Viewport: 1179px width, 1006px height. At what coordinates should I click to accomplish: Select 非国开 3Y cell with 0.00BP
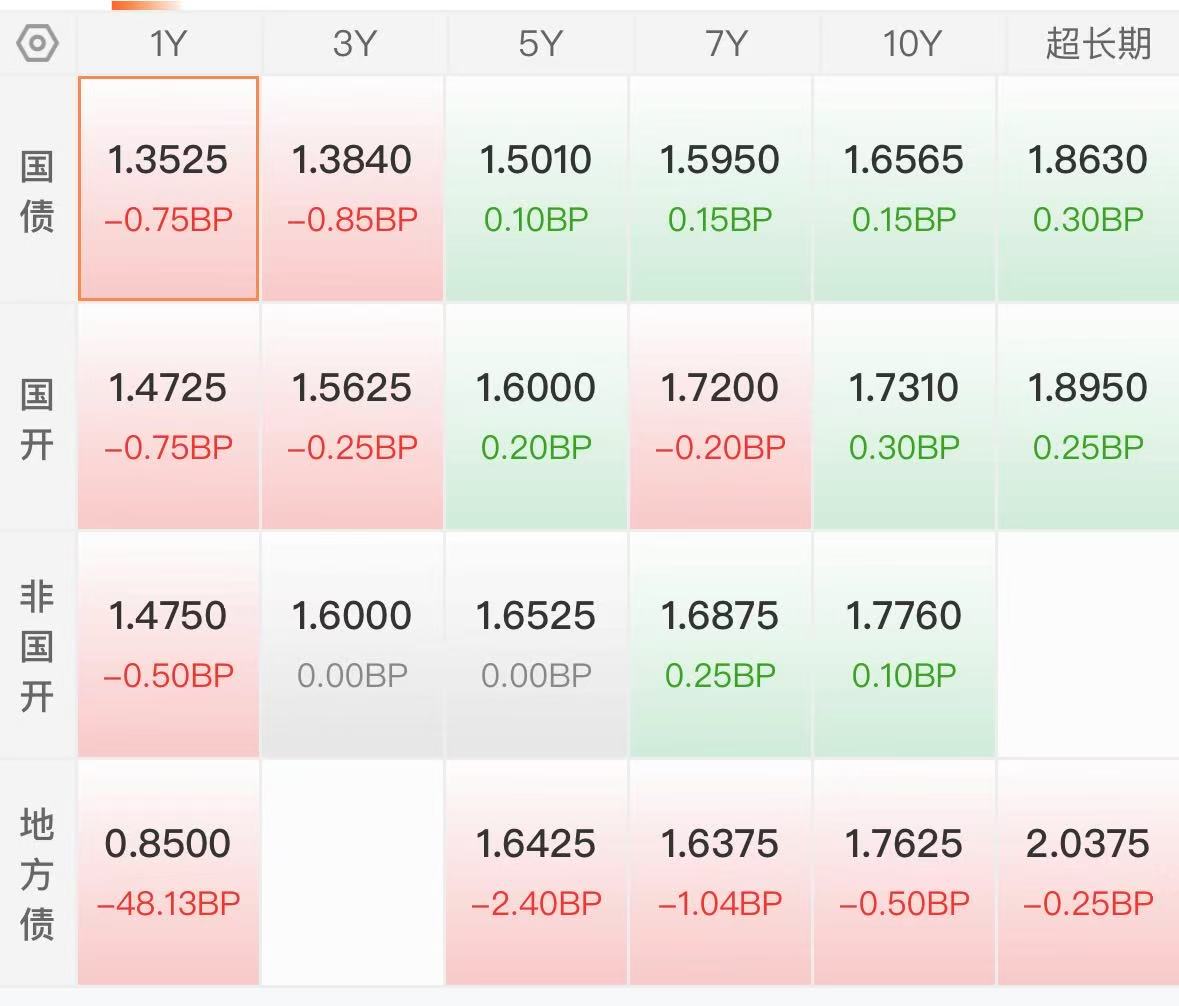click(x=353, y=644)
